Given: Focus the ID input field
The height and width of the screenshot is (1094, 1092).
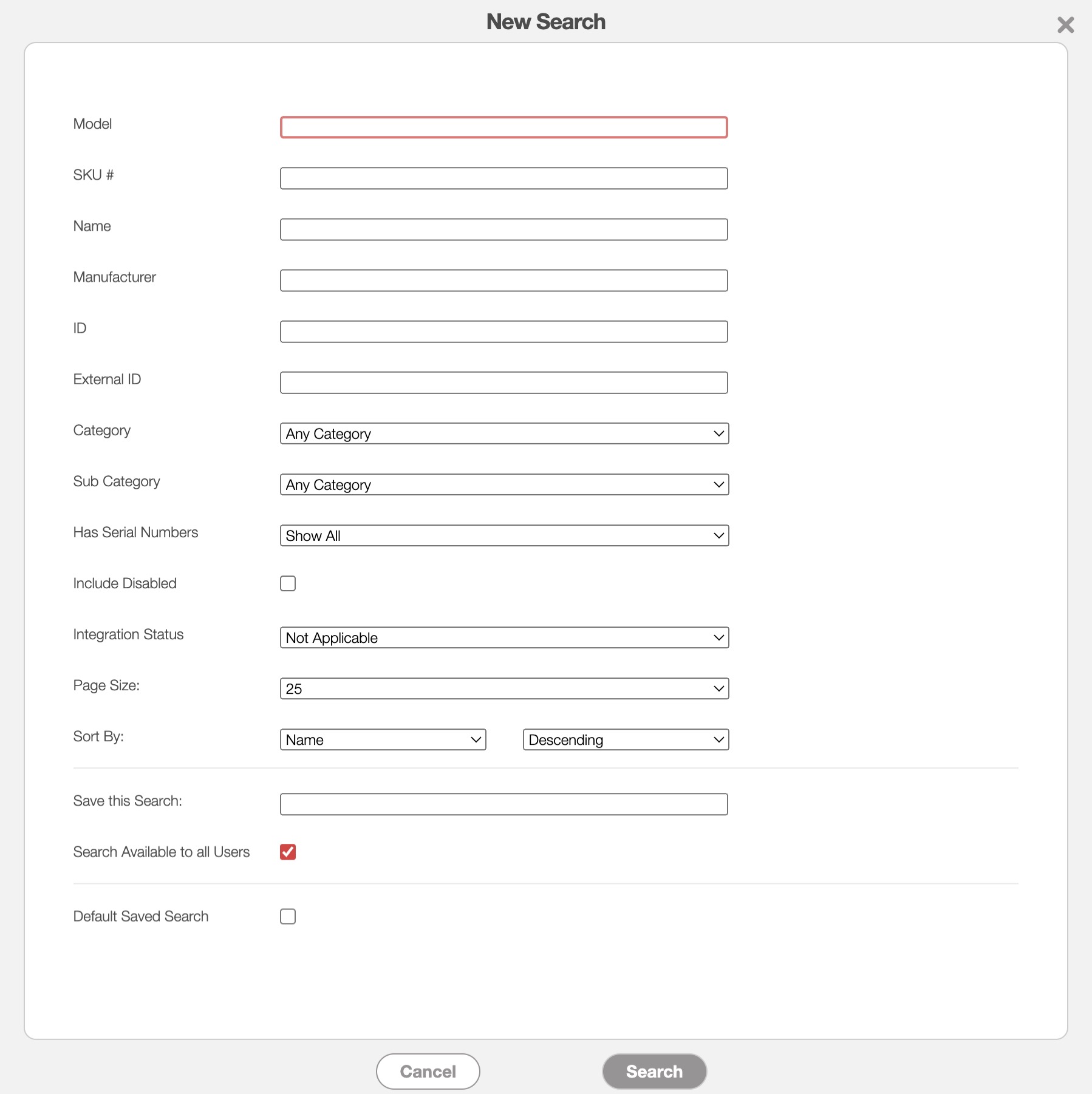Looking at the screenshot, I should (x=504, y=331).
